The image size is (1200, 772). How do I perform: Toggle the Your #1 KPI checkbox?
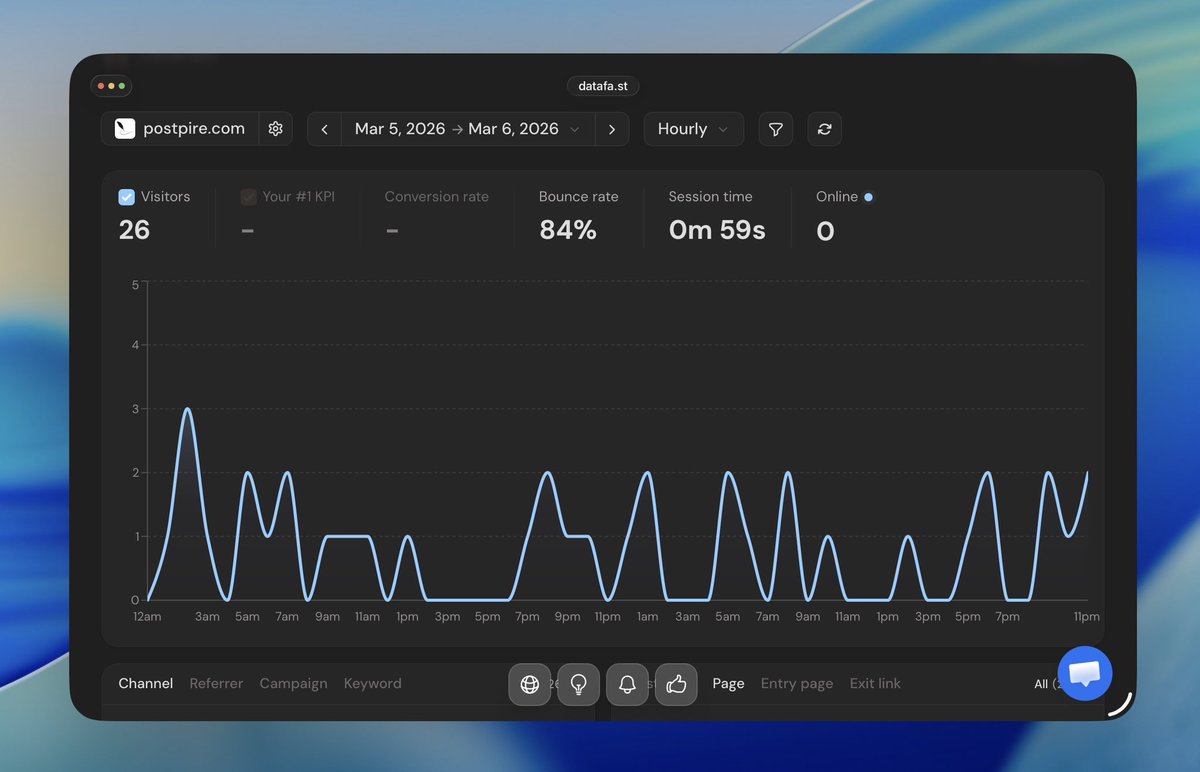249,197
